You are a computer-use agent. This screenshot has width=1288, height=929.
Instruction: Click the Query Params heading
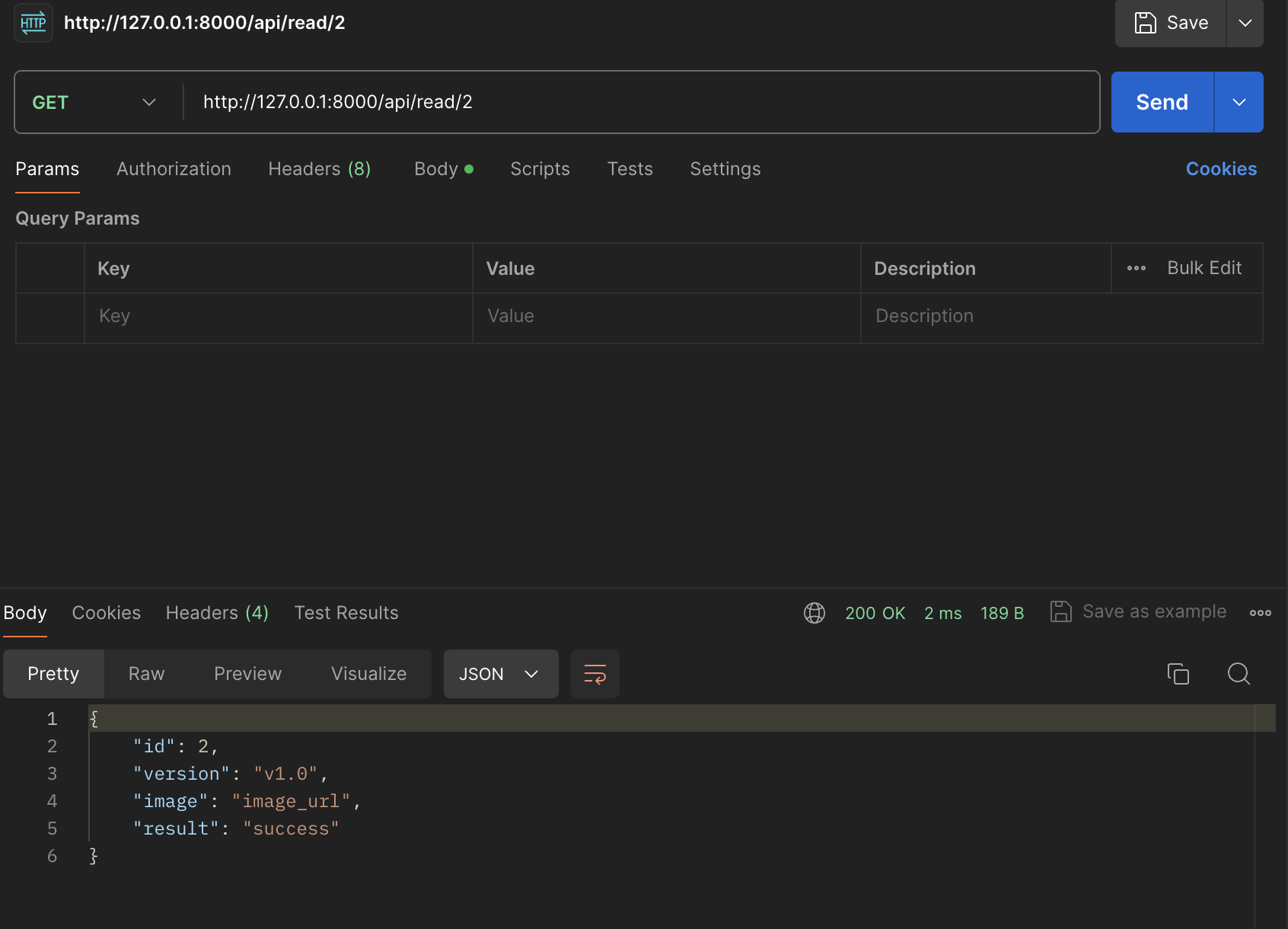pyautogui.click(x=78, y=219)
